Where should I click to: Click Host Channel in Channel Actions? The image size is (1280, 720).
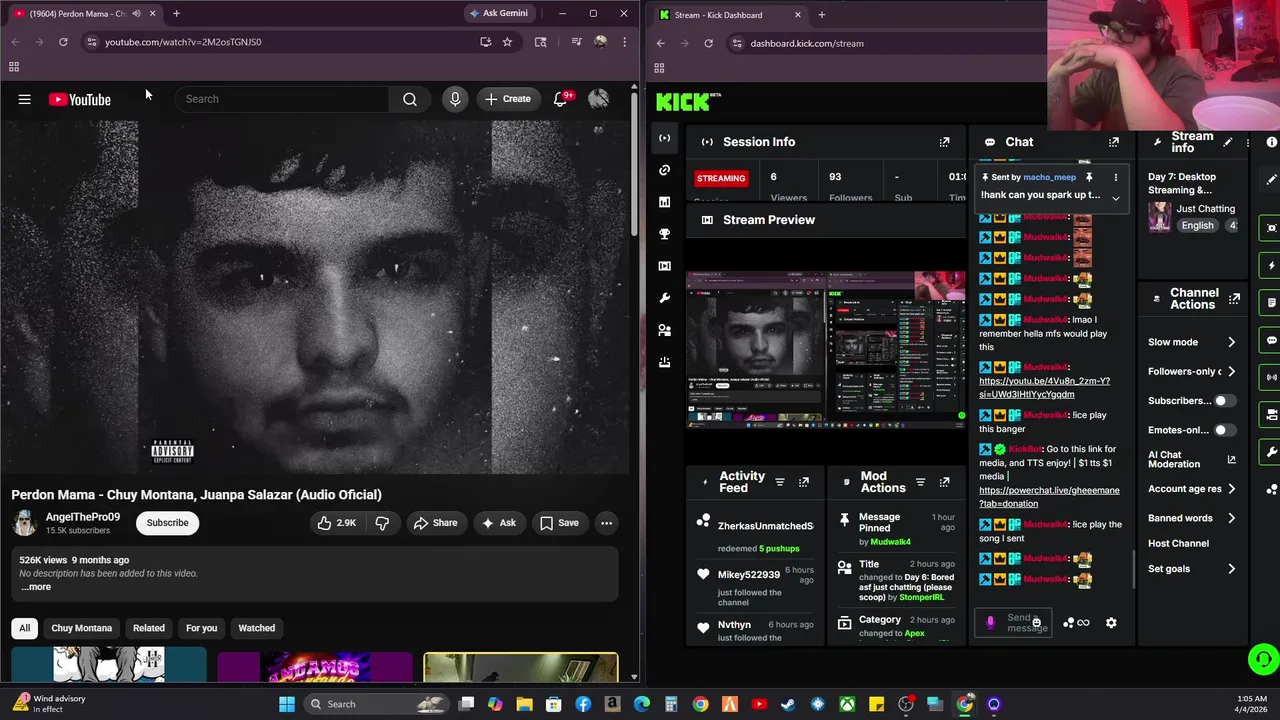[1178, 544]
